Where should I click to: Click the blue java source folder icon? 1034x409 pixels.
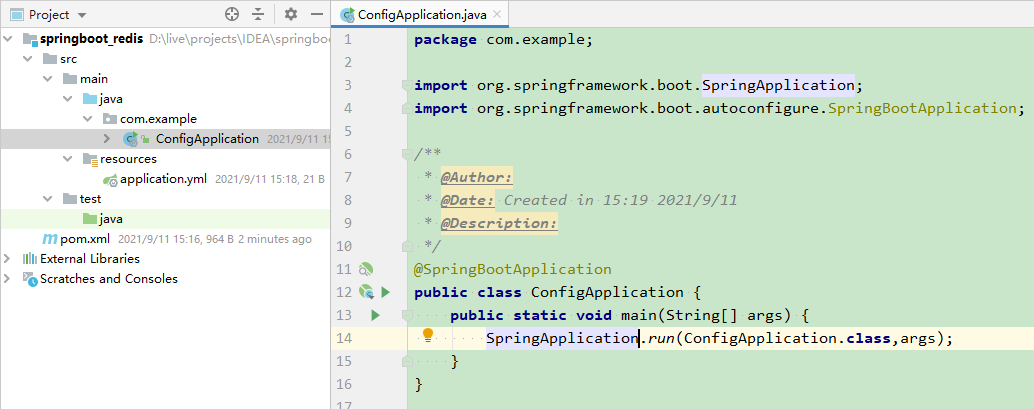point(90,99)
